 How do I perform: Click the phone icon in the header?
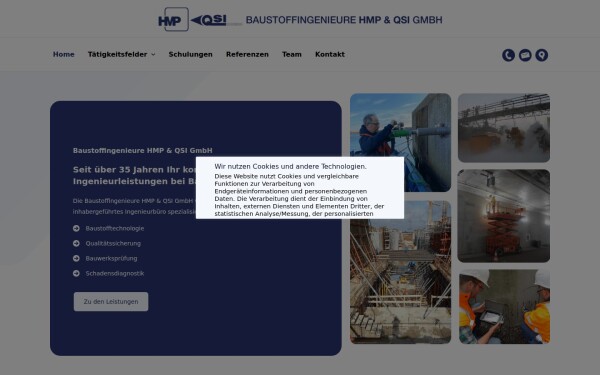508,55
